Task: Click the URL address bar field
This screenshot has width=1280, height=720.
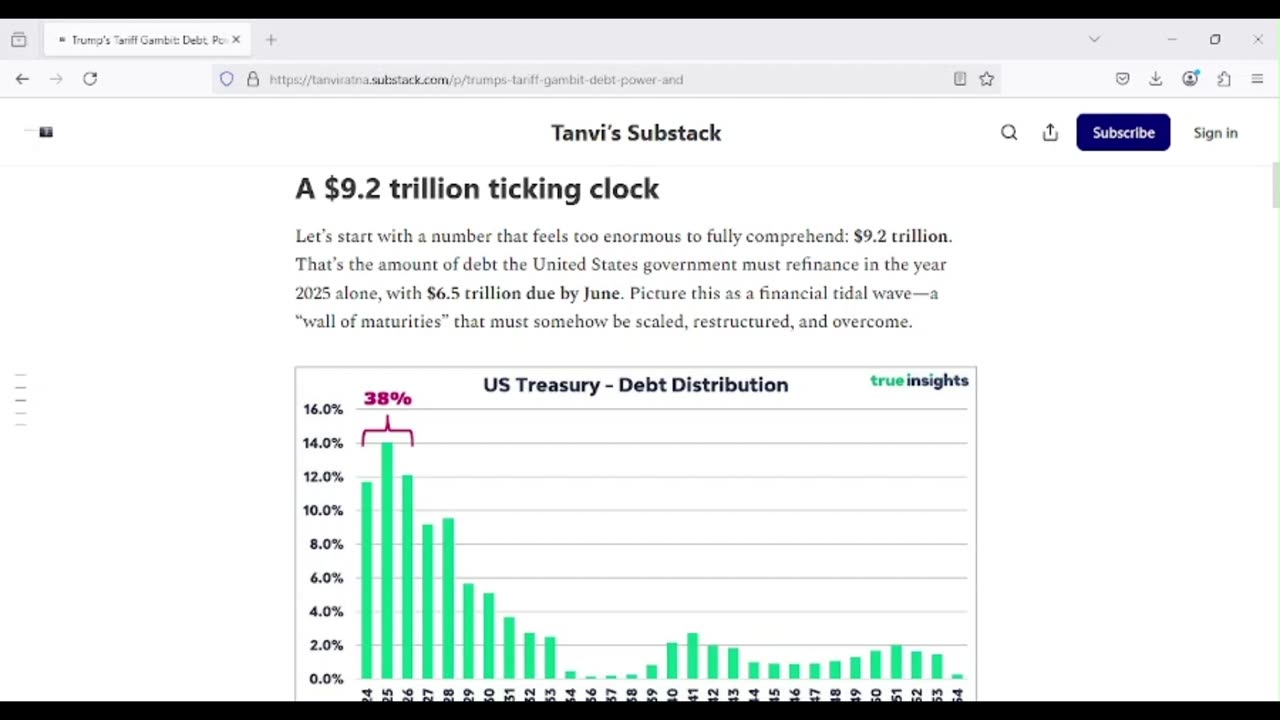Action: (600, 79)
